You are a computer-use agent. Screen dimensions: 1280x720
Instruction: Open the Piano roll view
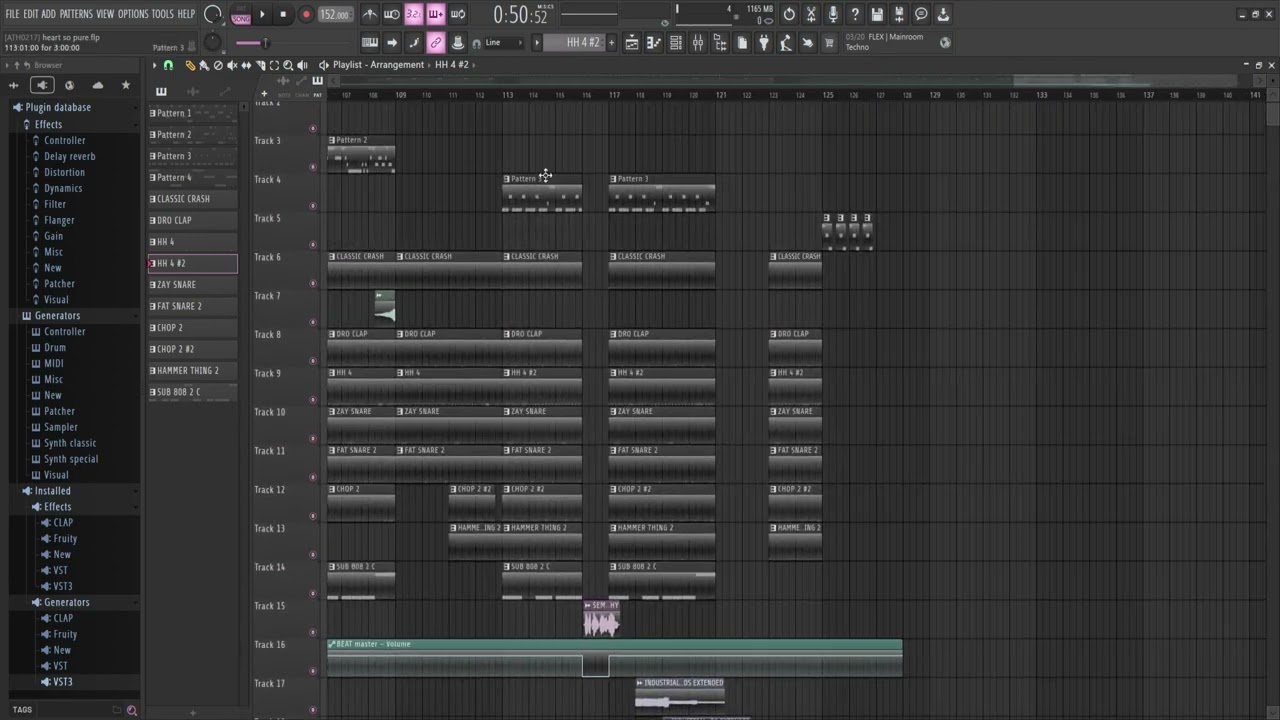tap(655, 42)
